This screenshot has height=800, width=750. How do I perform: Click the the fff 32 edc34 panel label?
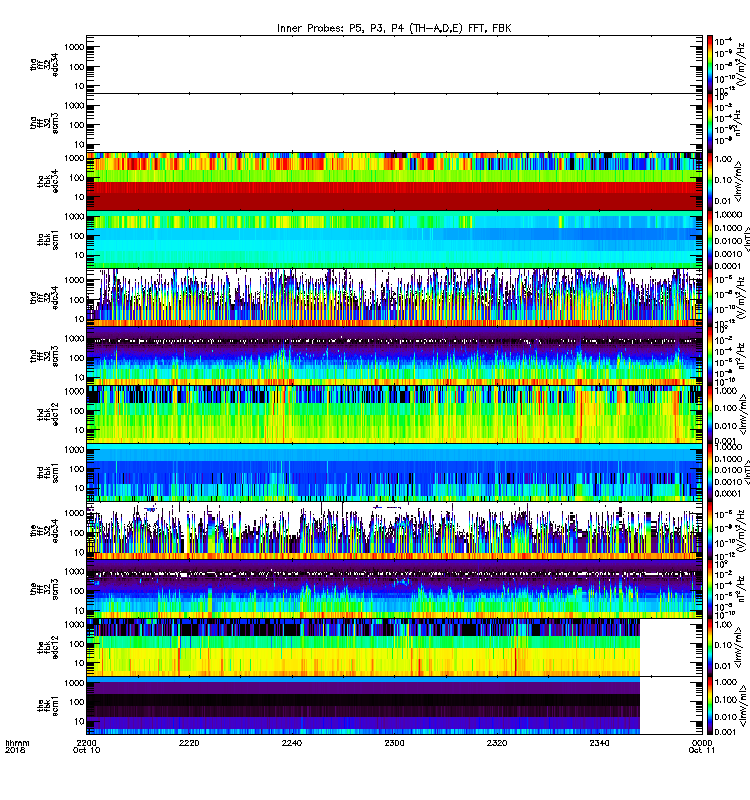coord(44,531)
